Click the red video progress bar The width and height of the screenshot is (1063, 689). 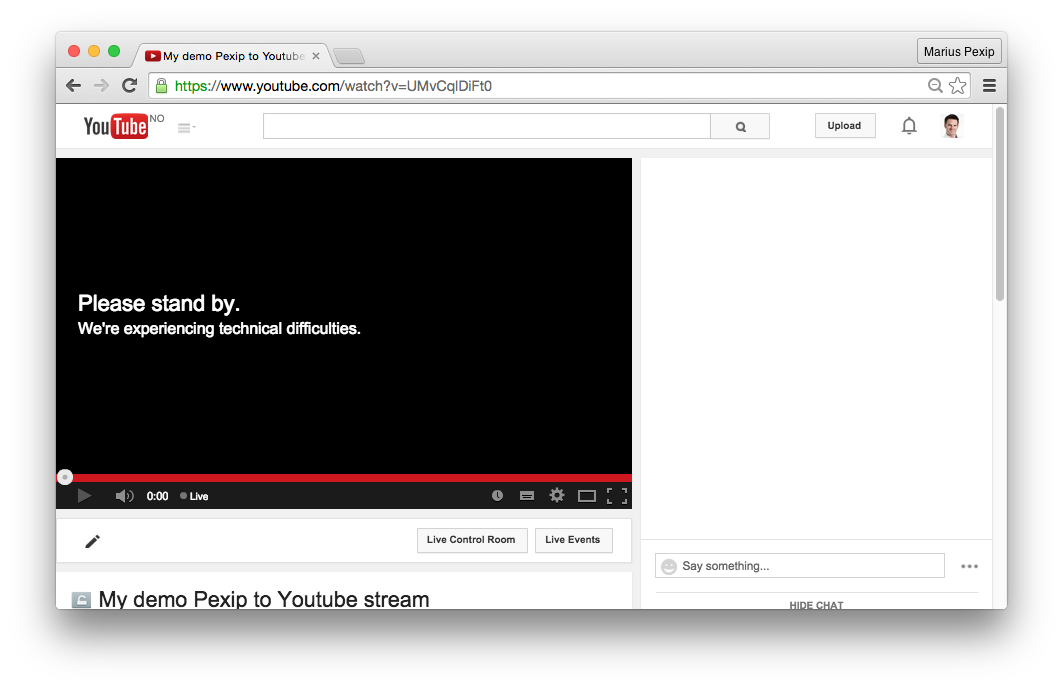pos(350,478)
